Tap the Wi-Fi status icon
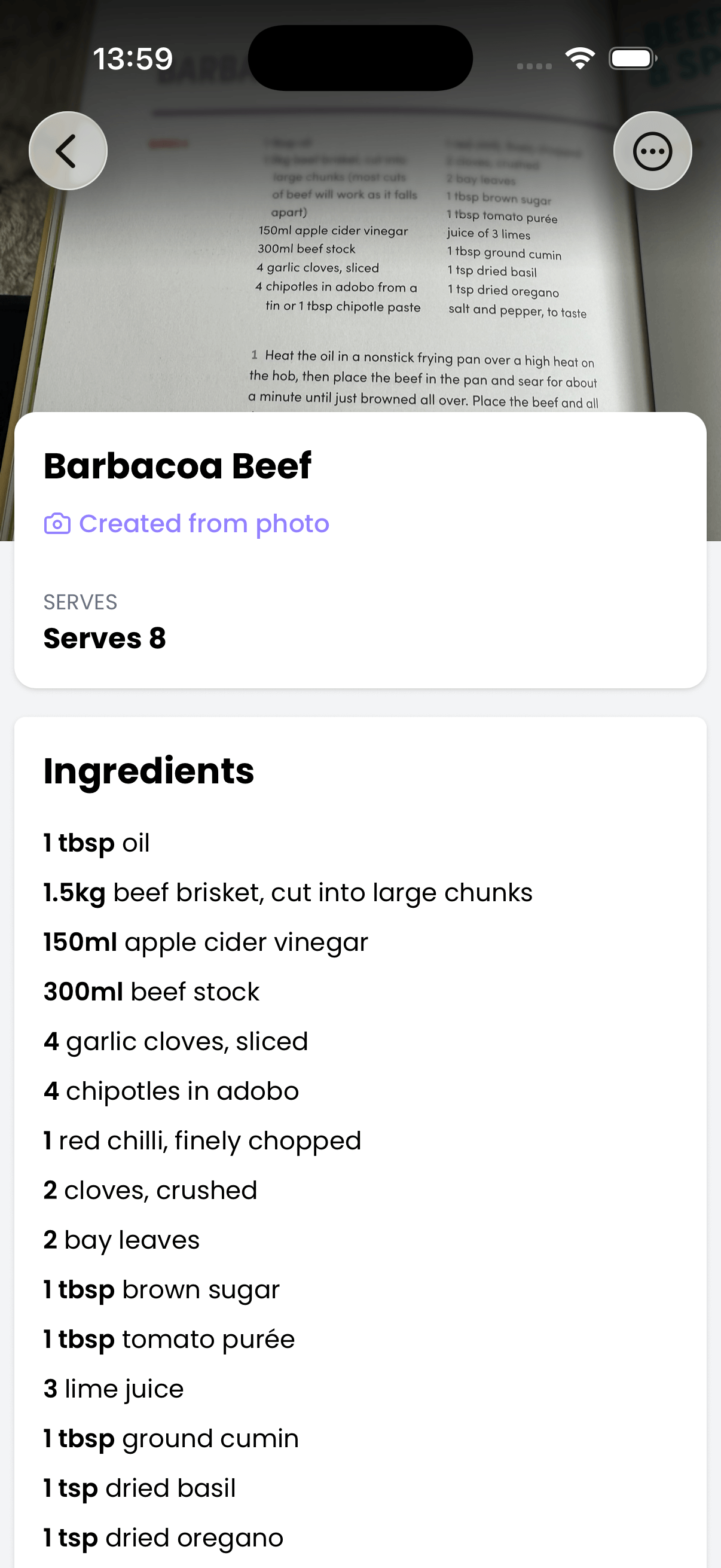Image resolution: width=721 pixels, height=1568 pixels. pos(580,59)
